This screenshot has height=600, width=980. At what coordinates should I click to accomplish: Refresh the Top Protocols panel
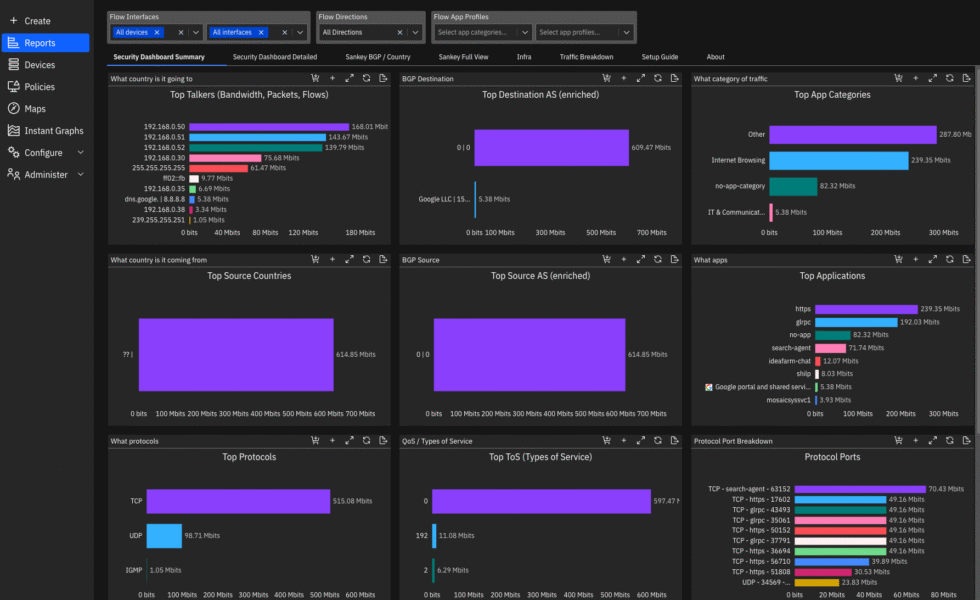point(366,440)
